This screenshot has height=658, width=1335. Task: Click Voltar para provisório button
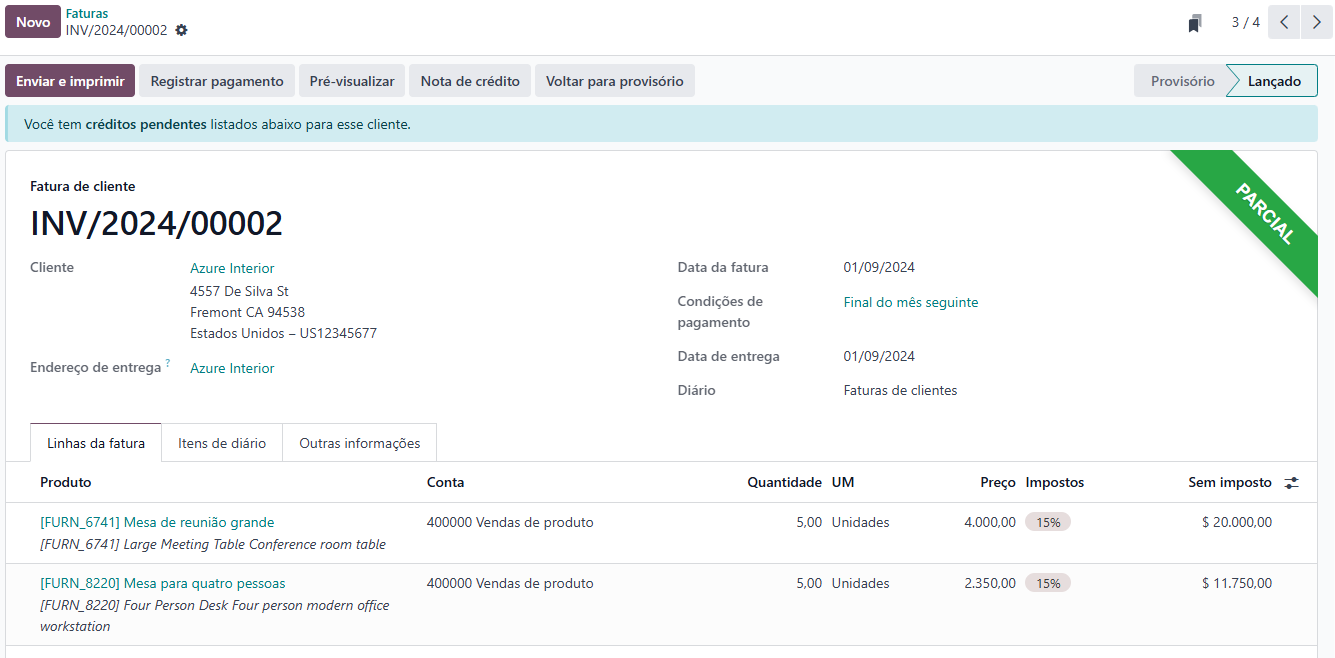pyautogui.click(x=615, y=81)
